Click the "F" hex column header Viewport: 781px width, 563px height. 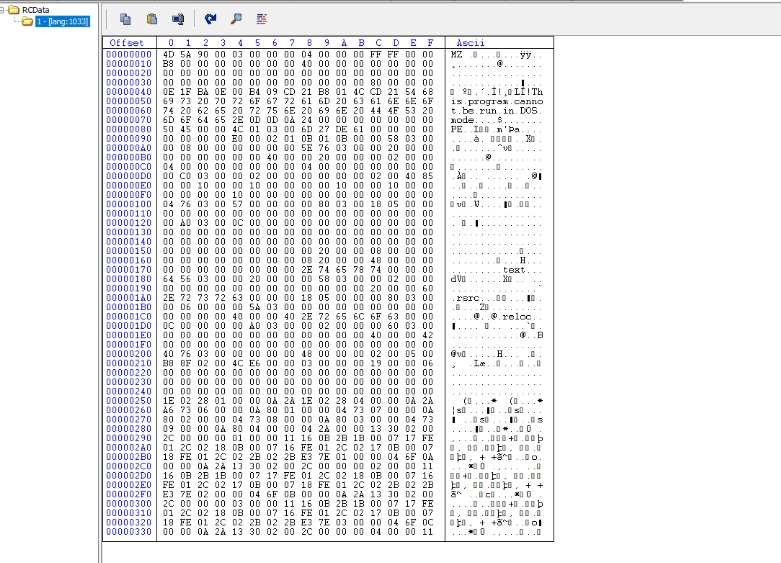click(430, 43)
